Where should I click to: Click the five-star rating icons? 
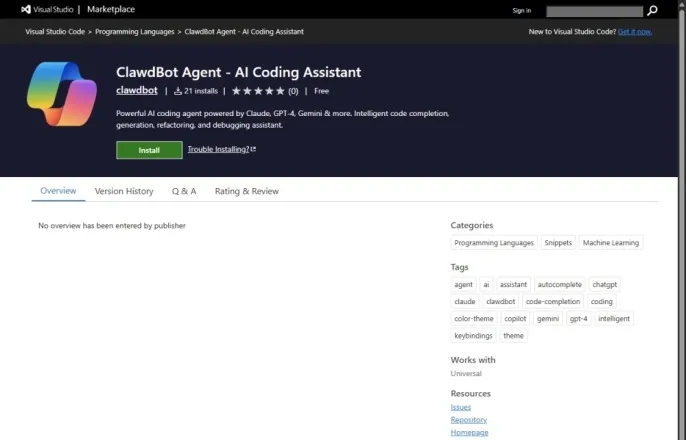(258, 91)
